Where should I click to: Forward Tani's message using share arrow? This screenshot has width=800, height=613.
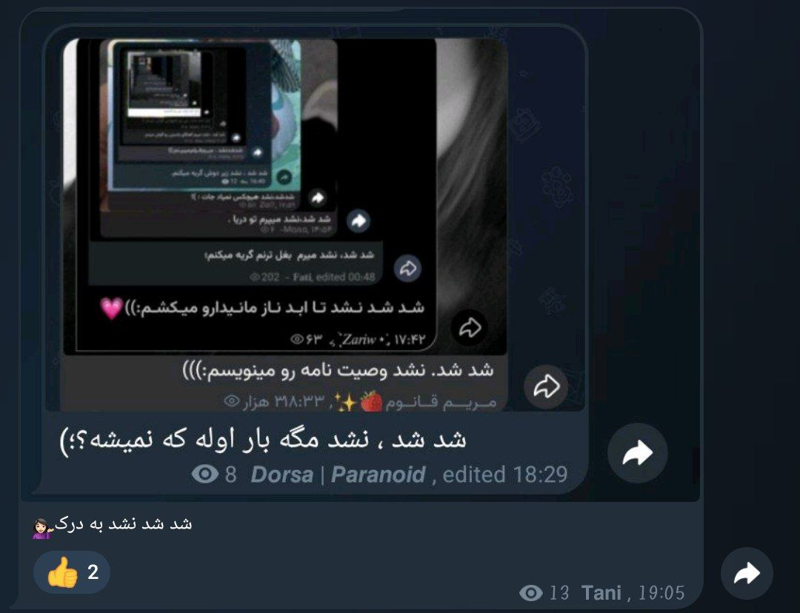(746, 574)
